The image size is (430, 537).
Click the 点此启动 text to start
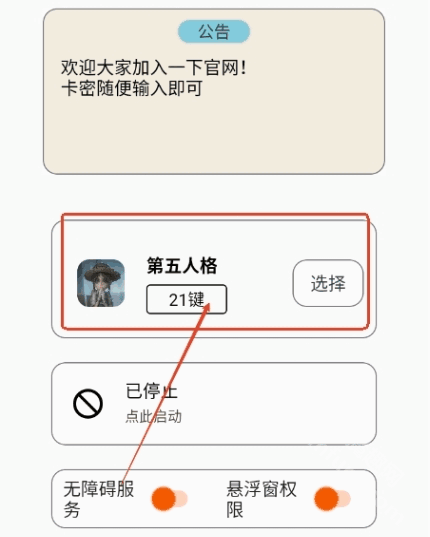coord(153,416)
